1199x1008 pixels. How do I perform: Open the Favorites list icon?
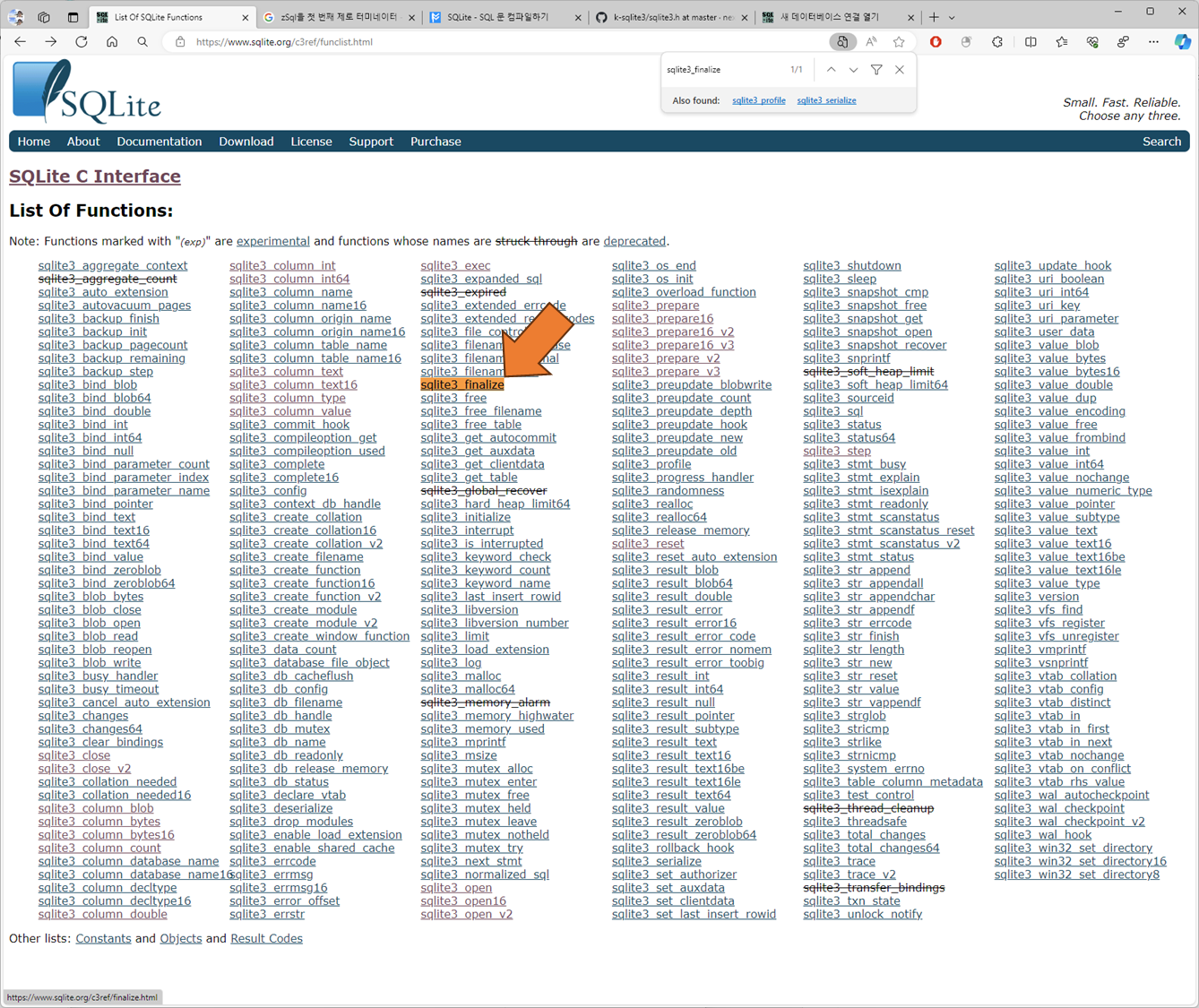click(1062, 42)
